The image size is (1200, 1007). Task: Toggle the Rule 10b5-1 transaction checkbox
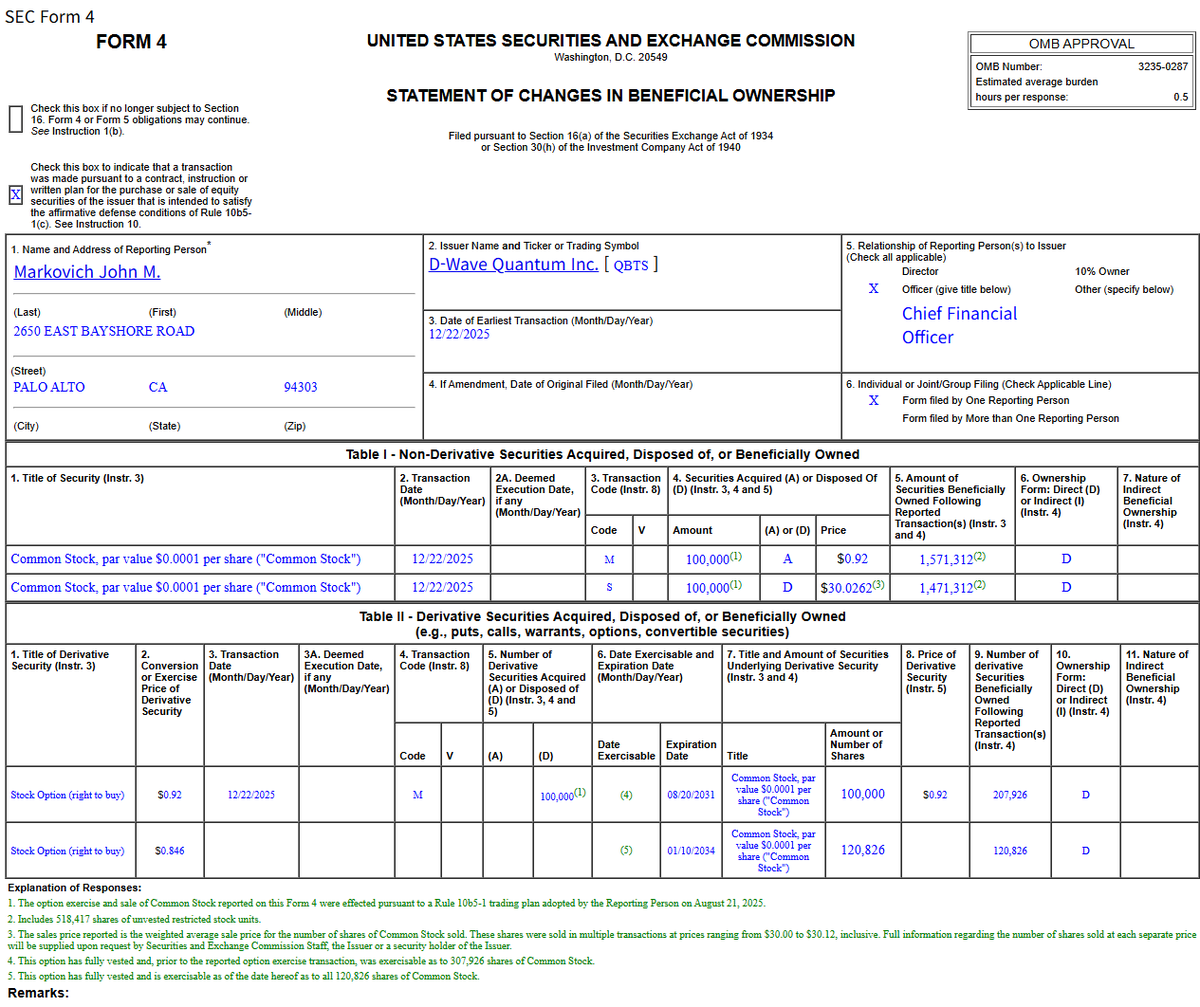coord(16,193)
